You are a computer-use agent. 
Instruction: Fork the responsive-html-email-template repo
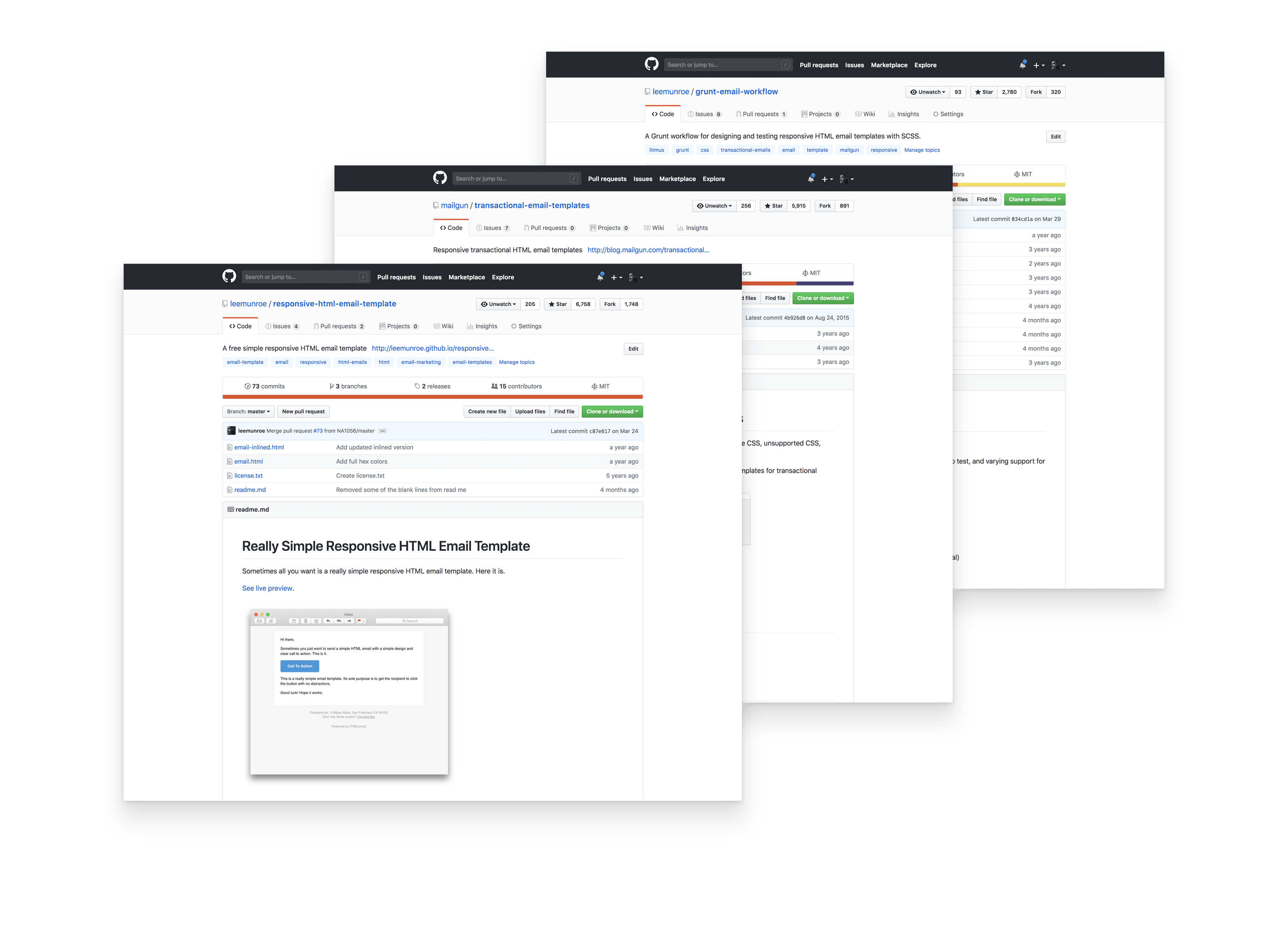(x=609, y=304)
